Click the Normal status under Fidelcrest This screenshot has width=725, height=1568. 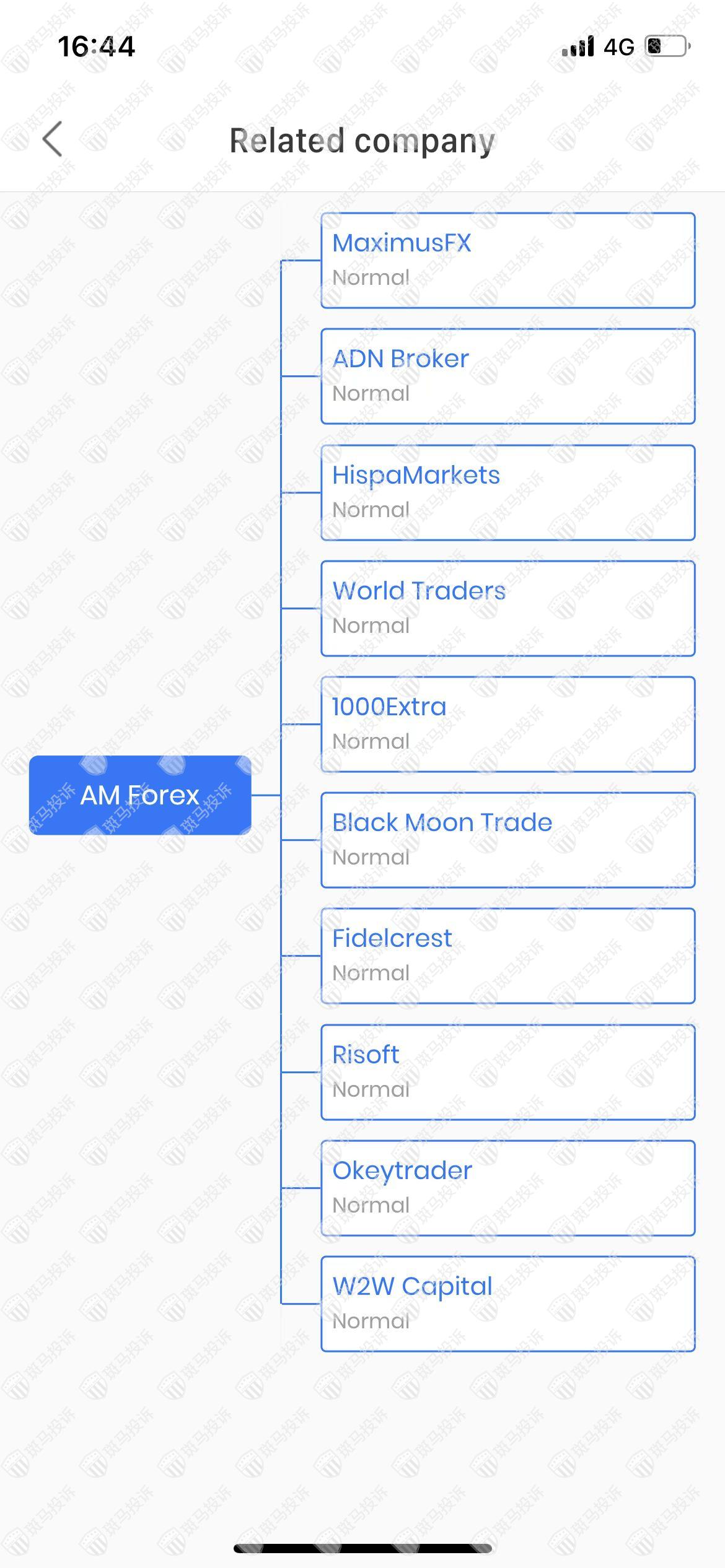click(x=371, y=973)
